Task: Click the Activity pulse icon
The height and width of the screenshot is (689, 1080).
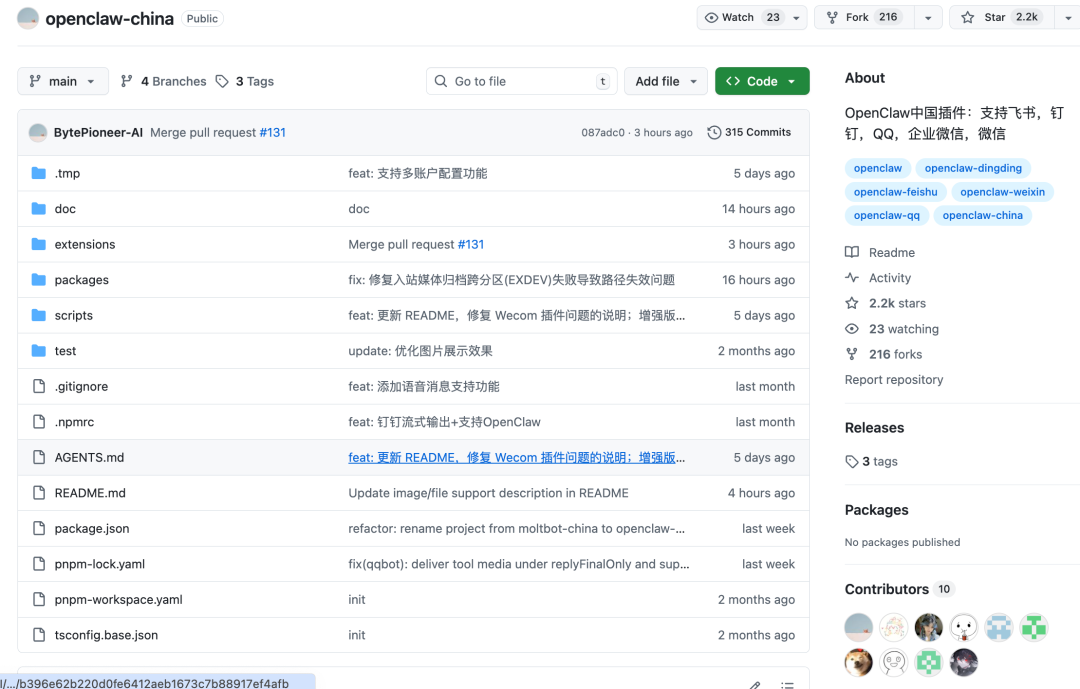Action: 852,278
